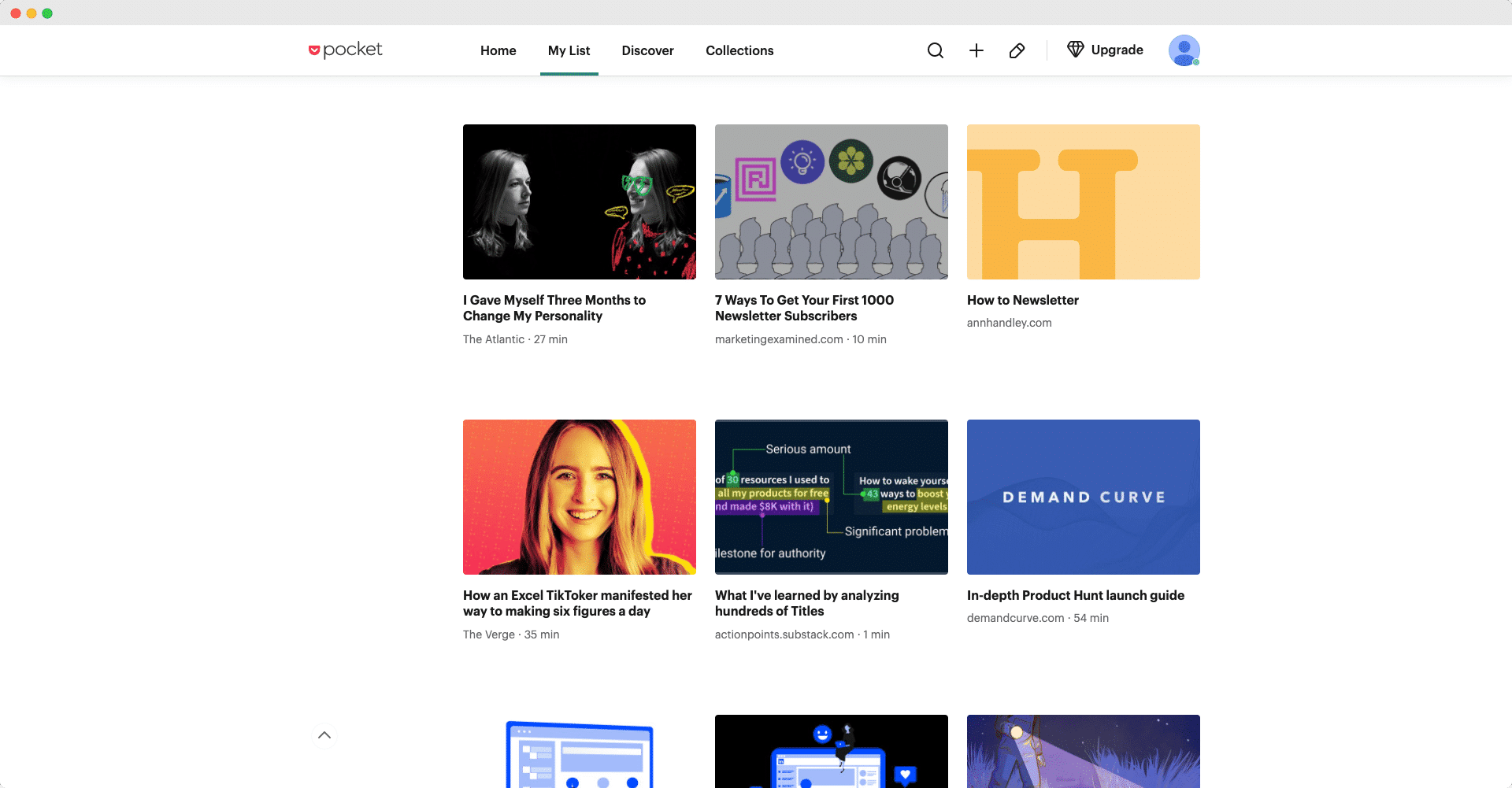Image resolution: width=1512 pixels, height=788 pixels.
Task: Click the smiling woman Verge thumbnail
Action: pyautogui.click(x=580, y=497)
